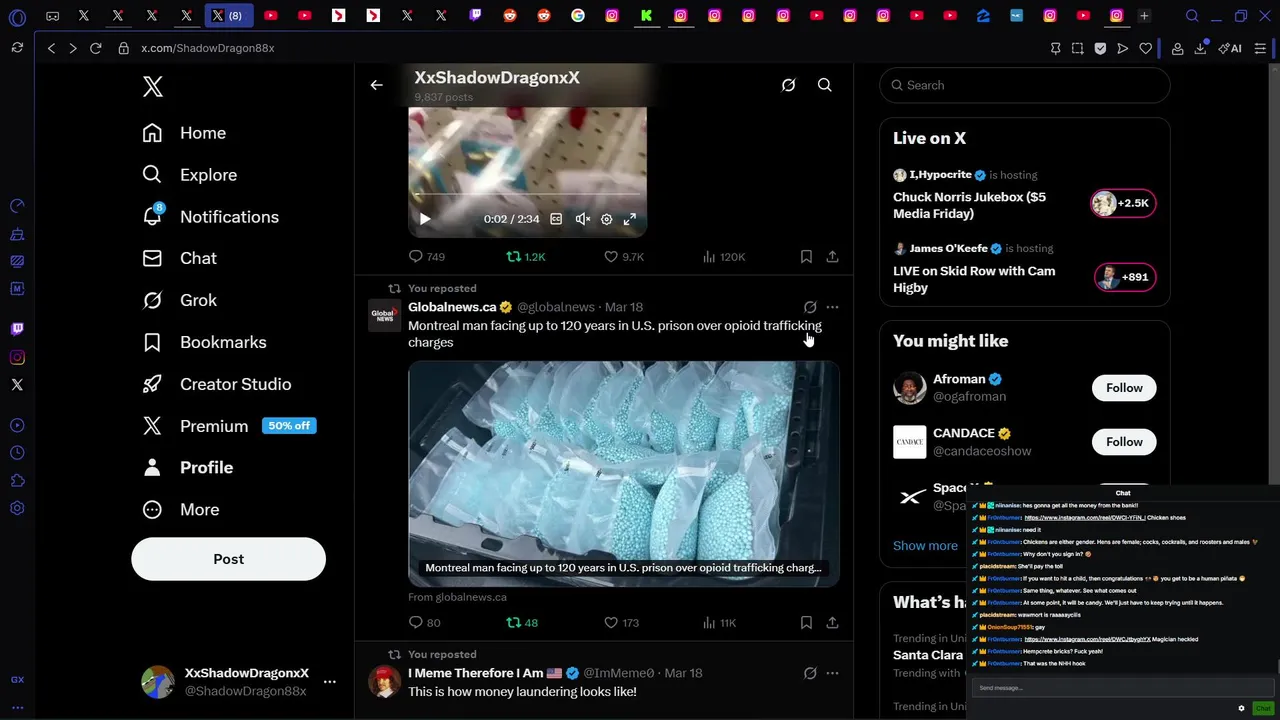This screenshot has width=1280, height=720.
Task: Switch to the green Kick browser tab
Action: [646, 15]
